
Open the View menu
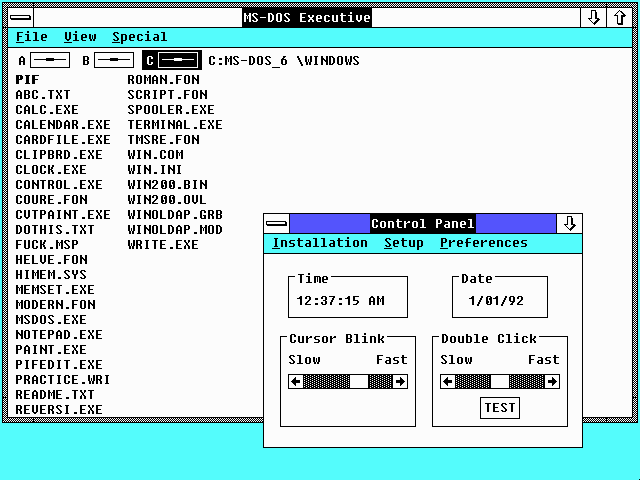point(80,37)
